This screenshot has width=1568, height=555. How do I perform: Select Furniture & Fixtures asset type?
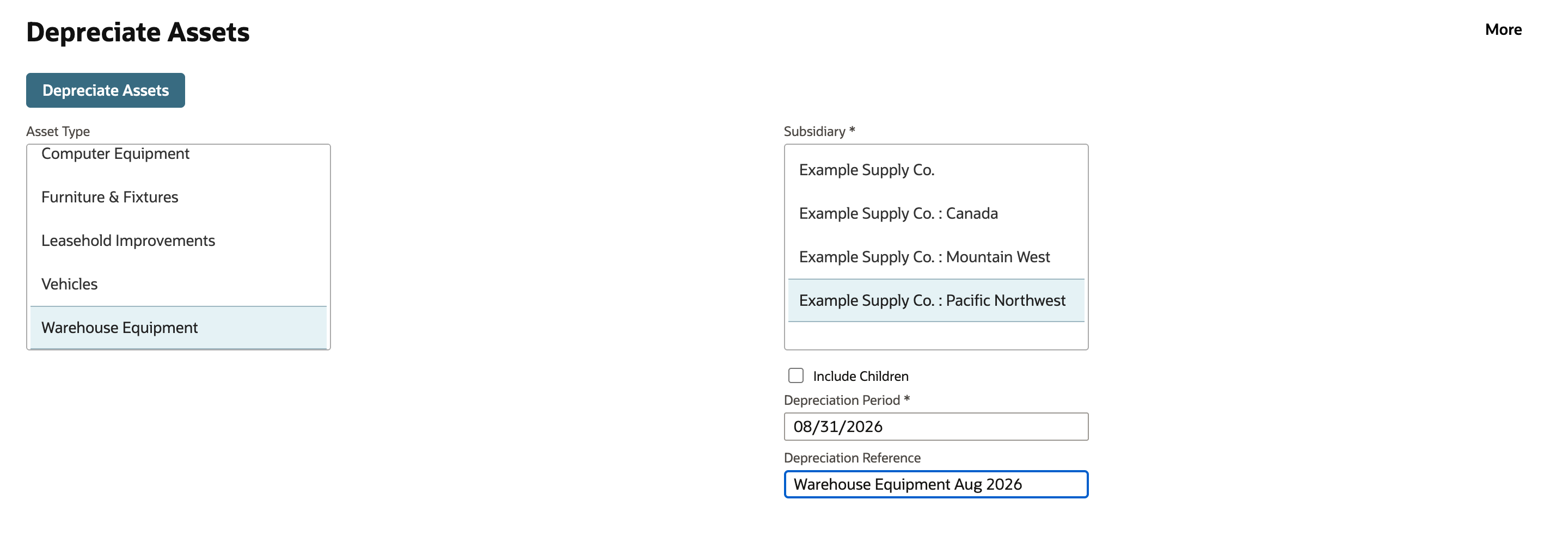point(179,197)
